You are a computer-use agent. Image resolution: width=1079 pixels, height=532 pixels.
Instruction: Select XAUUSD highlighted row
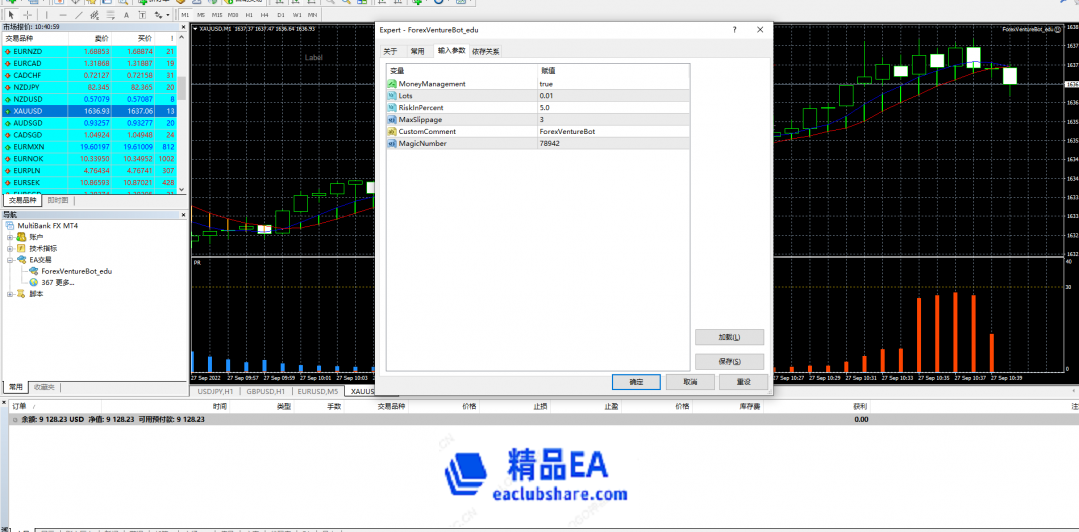point(89,110)
